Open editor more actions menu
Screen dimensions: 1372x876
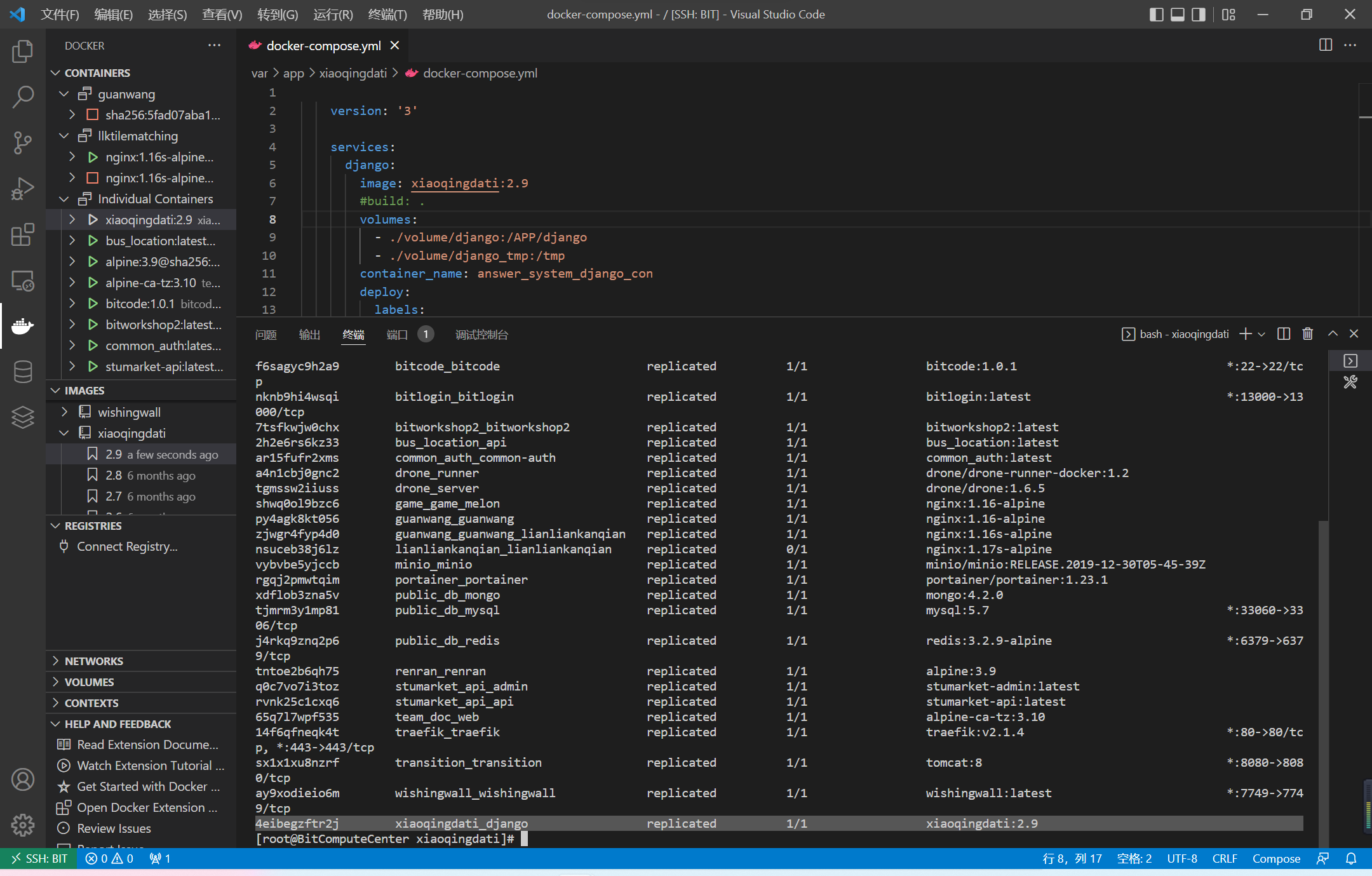tap(1350, 45)
